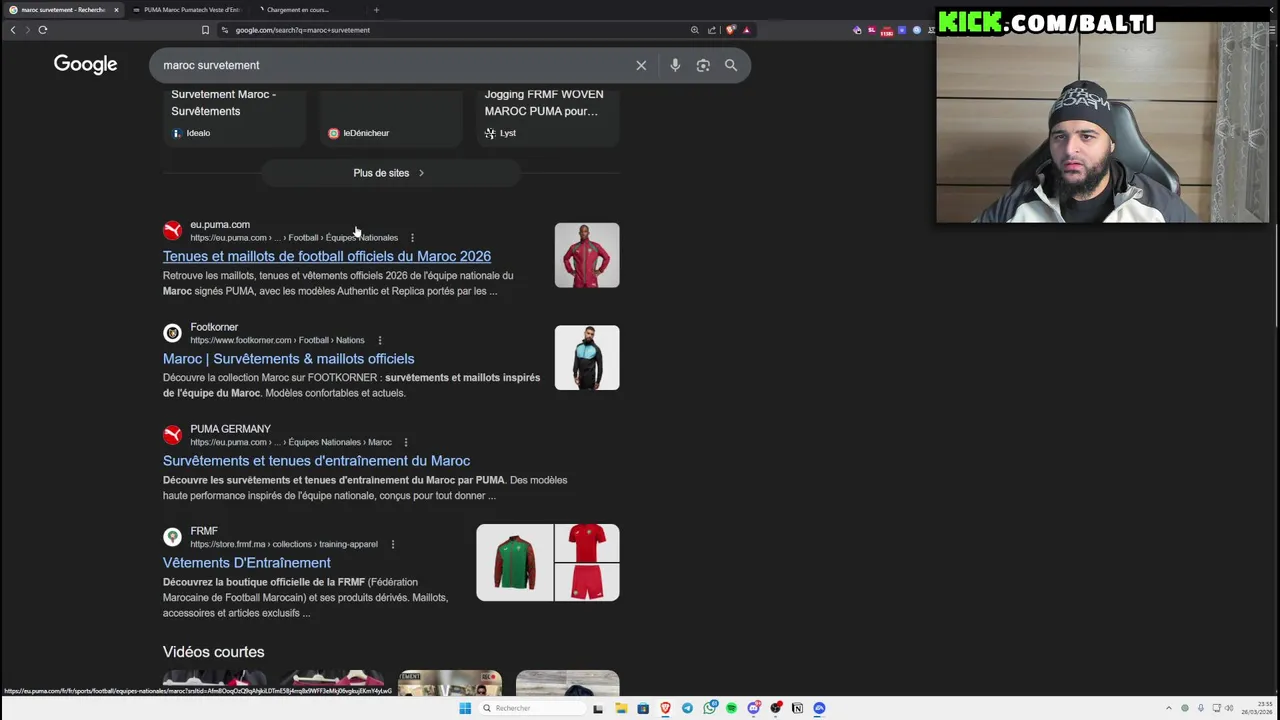Expand 'Plus de sites' button

[390, 173]
